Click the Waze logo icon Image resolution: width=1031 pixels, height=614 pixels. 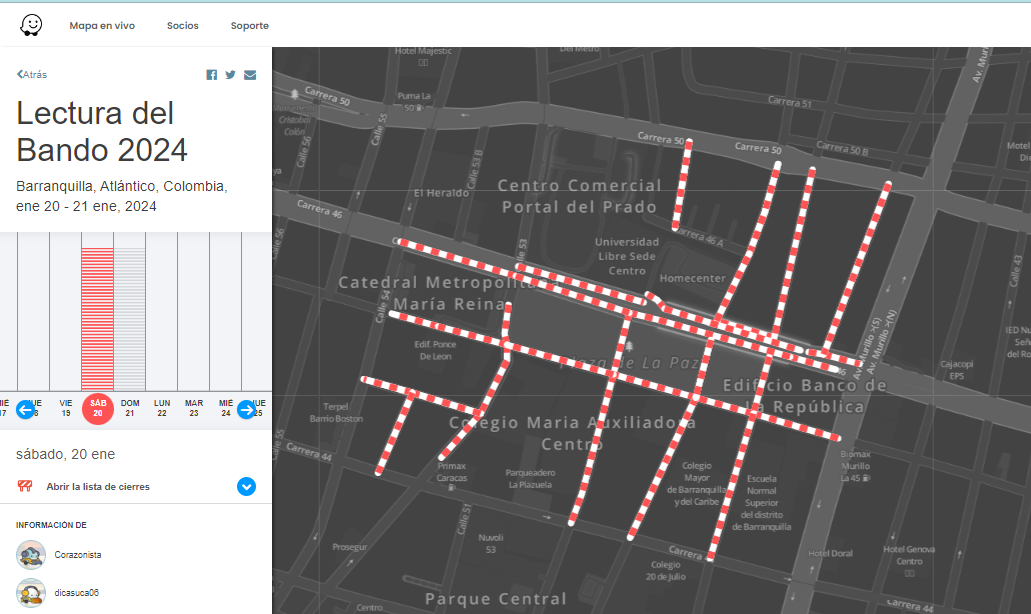coord(31,26)
